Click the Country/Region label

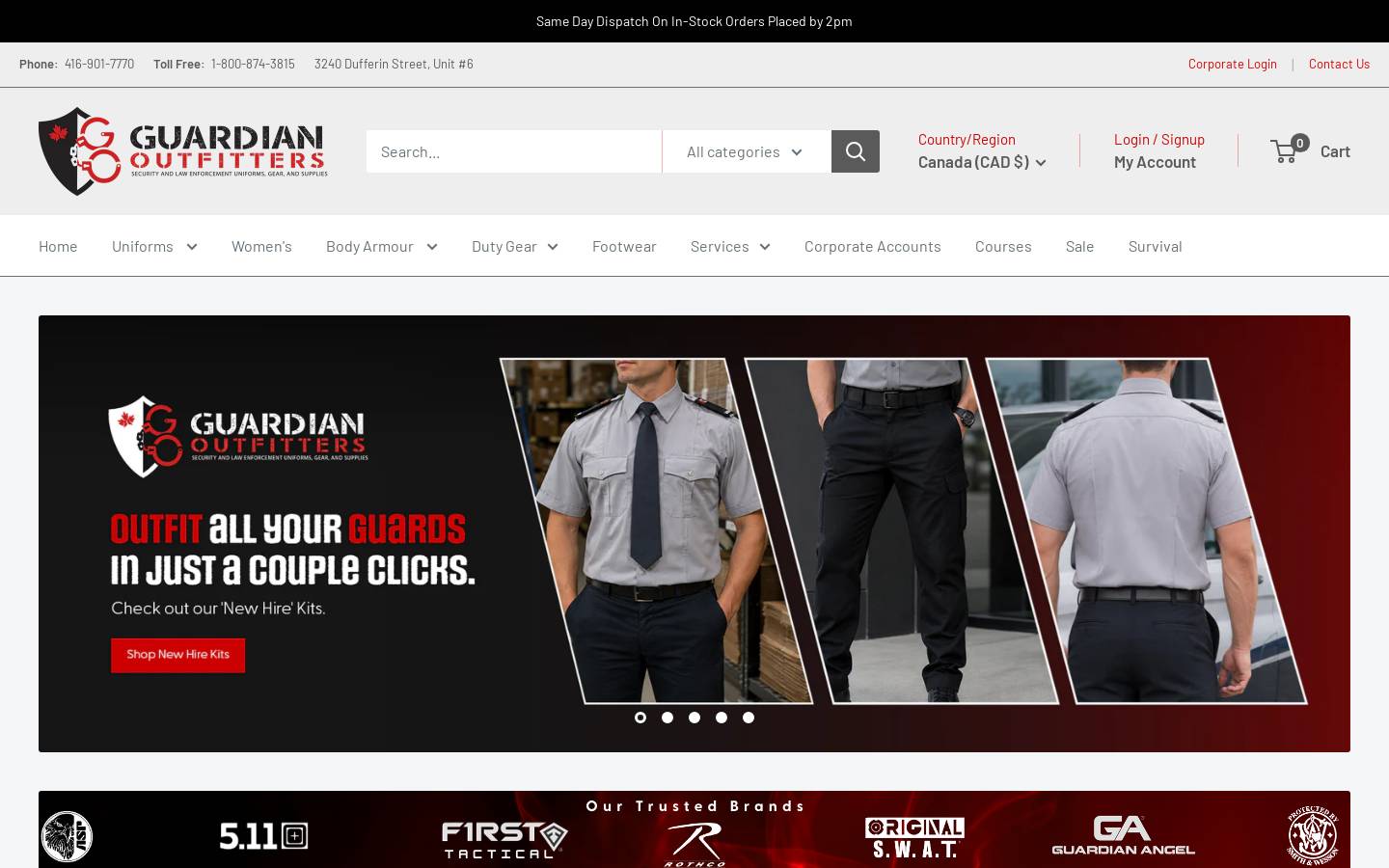click(967, 139)
